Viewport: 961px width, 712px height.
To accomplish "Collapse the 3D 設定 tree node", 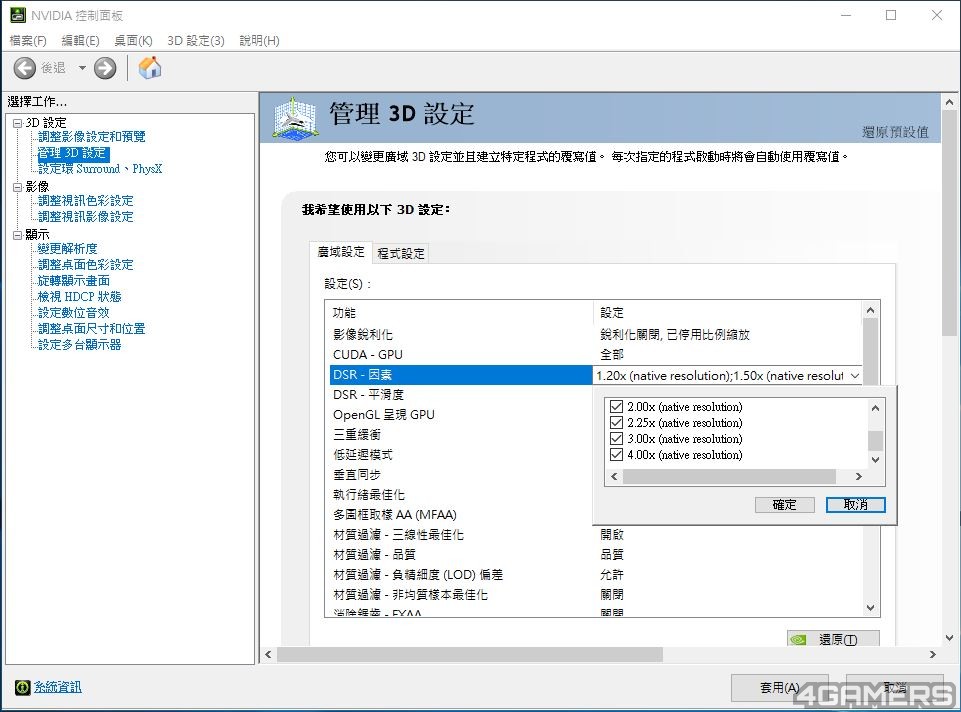I will pos(17,123).
